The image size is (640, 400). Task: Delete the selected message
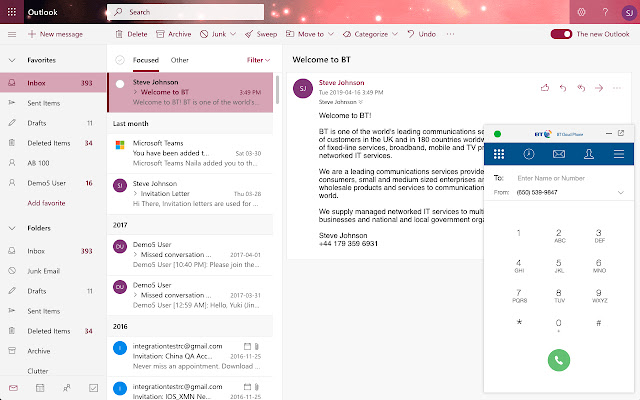[131, 34]
